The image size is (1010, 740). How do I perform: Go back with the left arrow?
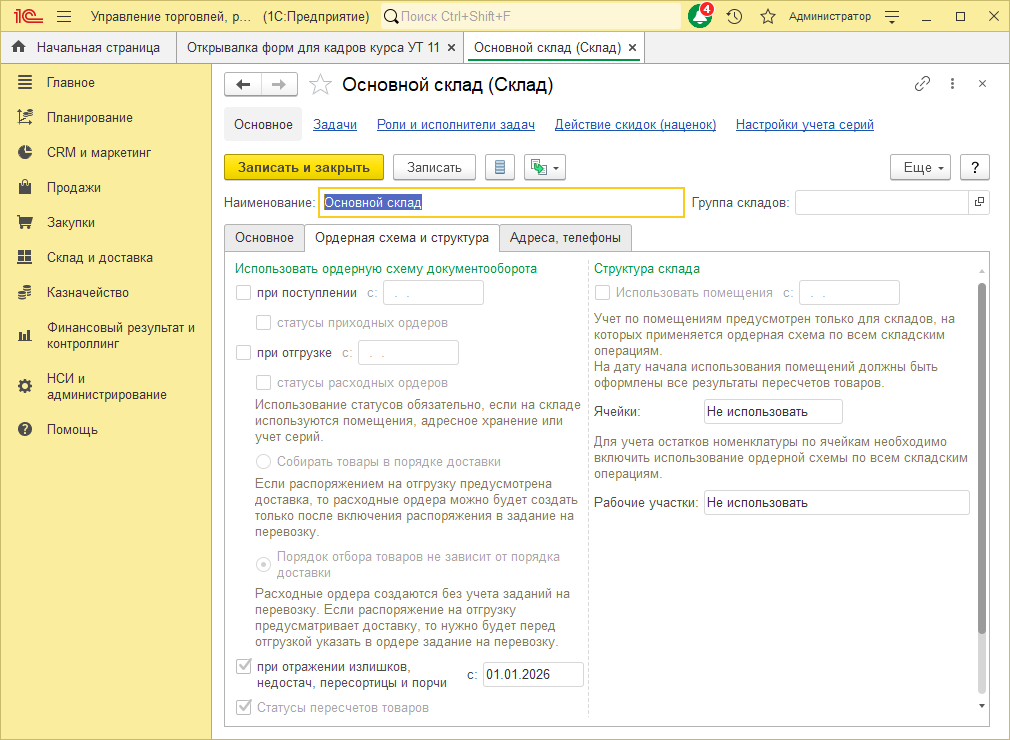tap(243, 84)
